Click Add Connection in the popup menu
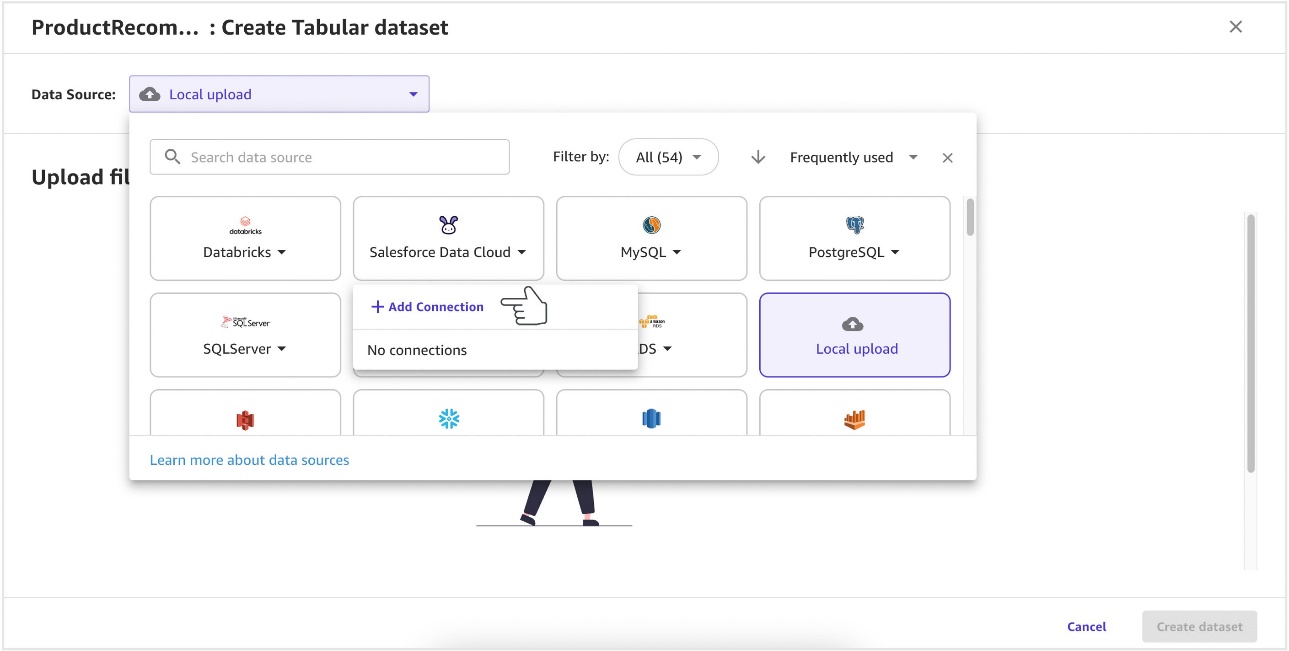 (x=428, y=307)
